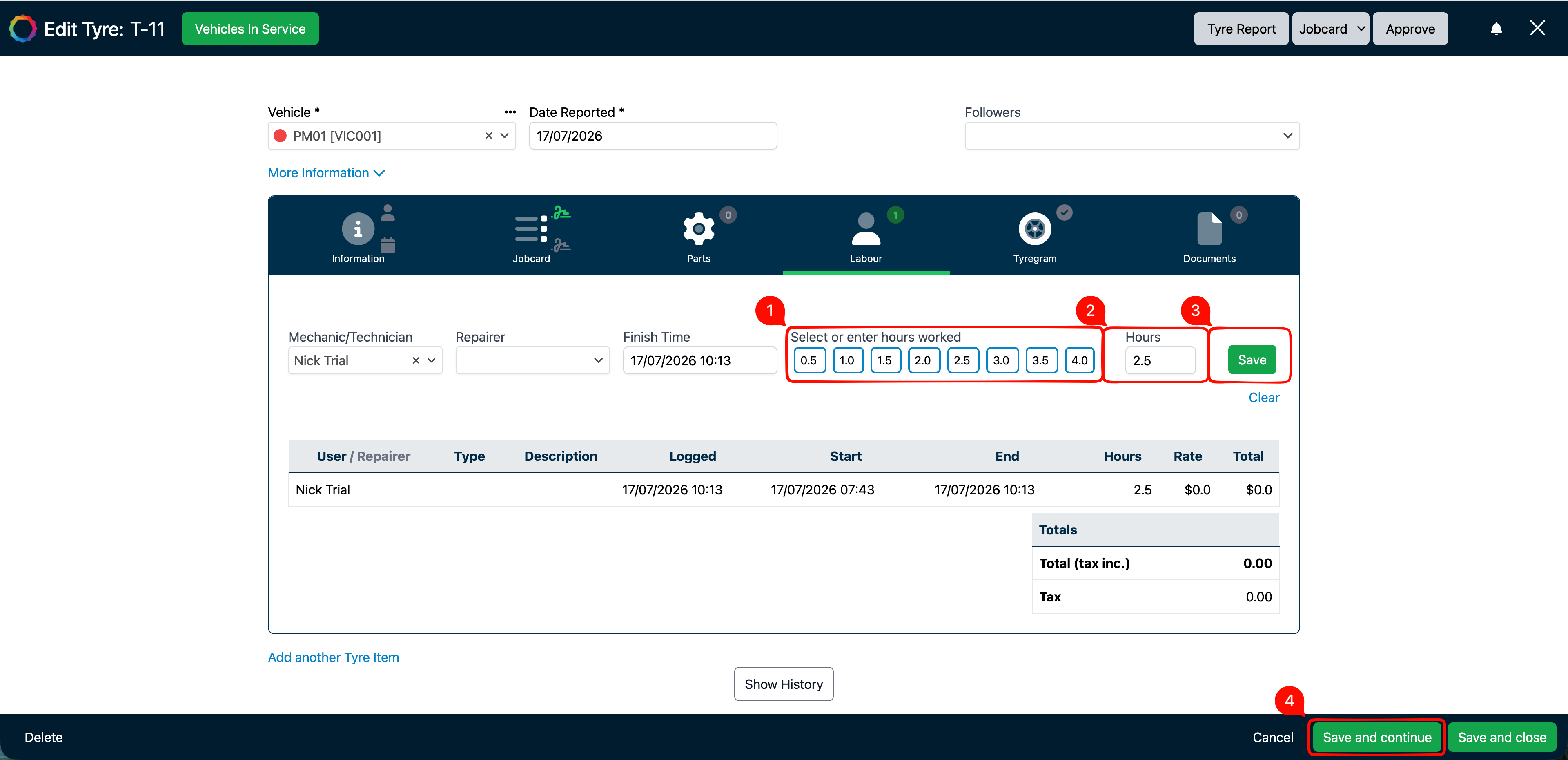This screenshot has height=760, width=1568.
Task: Click Add another Tyre Item
Action: (333, 658)
